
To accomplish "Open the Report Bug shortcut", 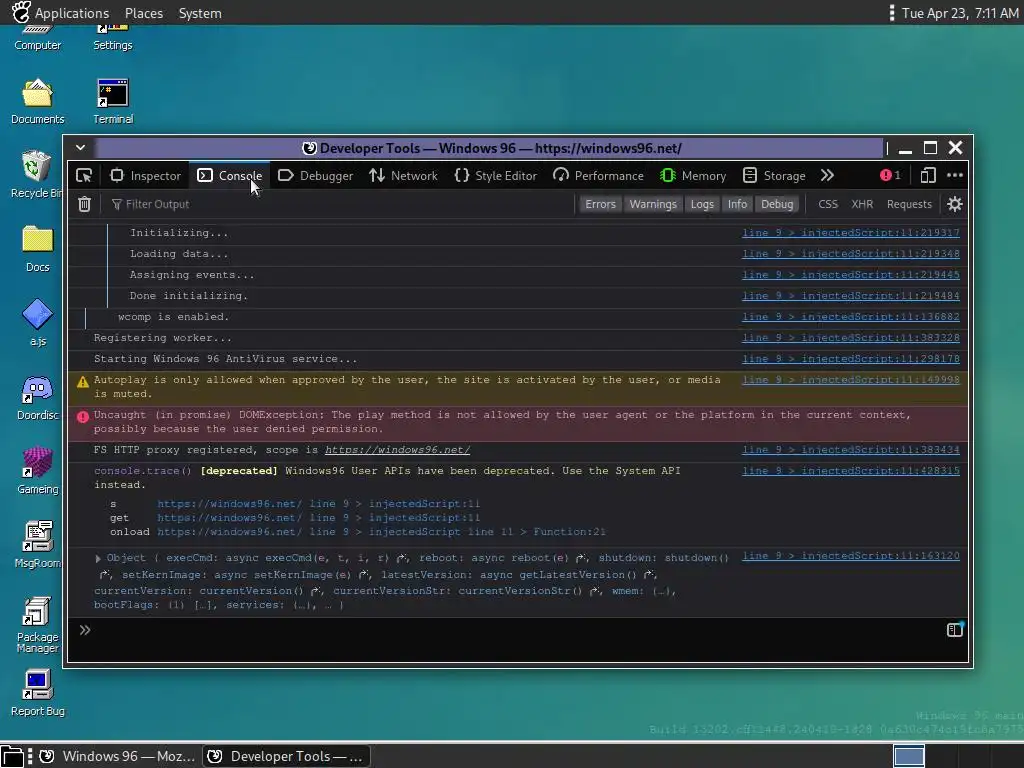I will click(37, 693).
